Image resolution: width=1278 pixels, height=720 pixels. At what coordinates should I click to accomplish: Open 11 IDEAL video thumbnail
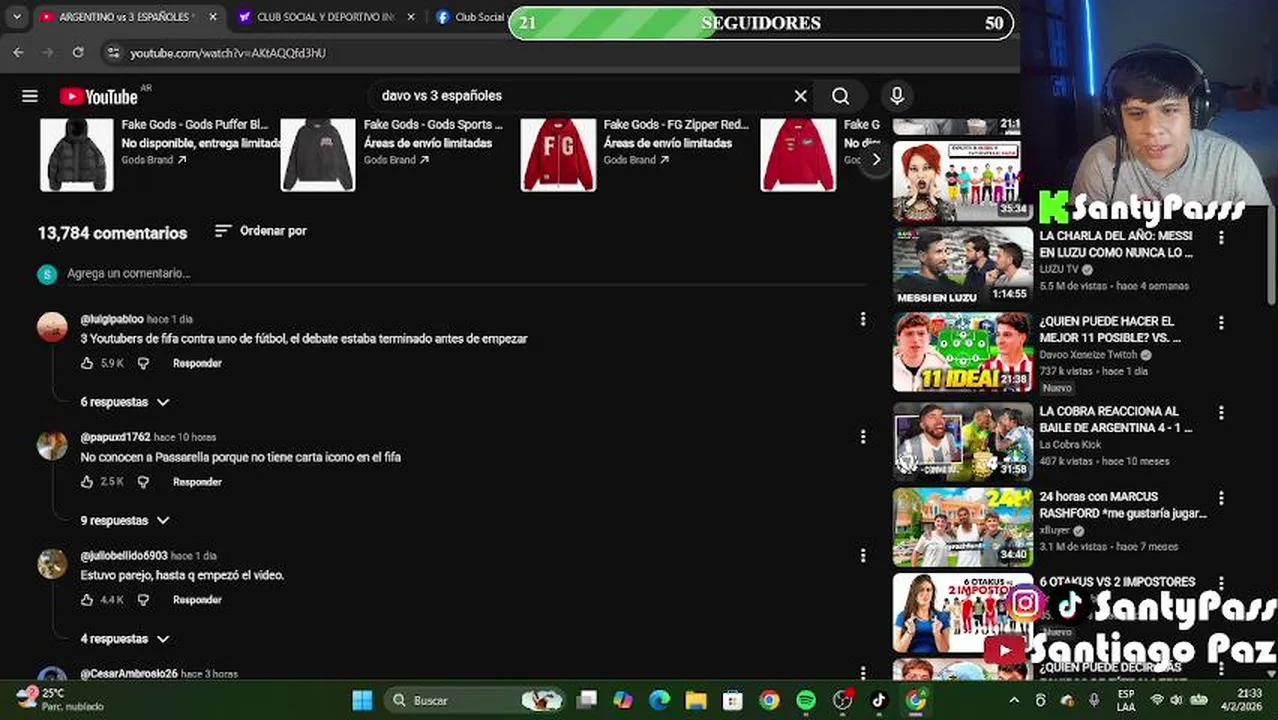pos(963,352)
